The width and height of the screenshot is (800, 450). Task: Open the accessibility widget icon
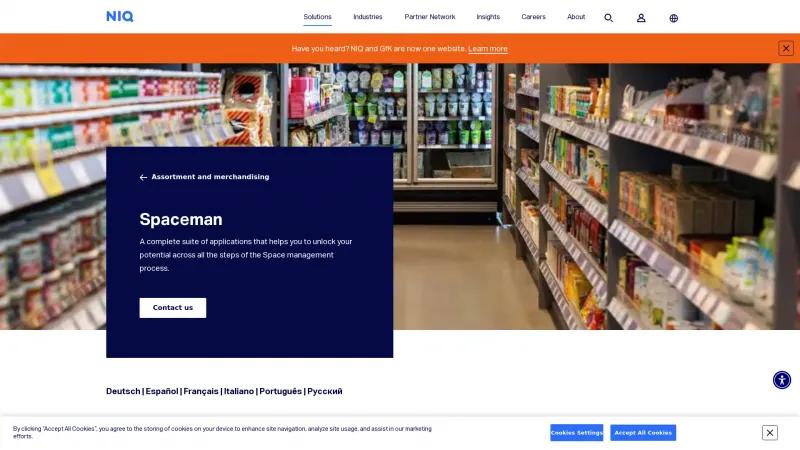782,380
